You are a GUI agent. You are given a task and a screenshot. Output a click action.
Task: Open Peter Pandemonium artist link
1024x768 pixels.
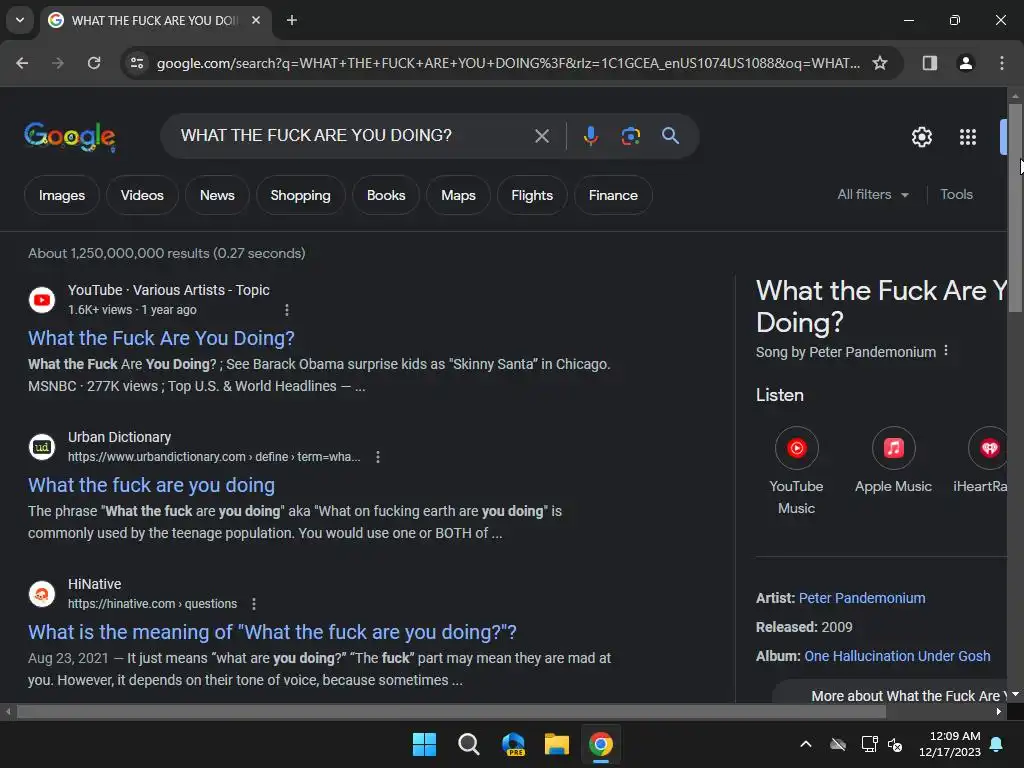coord(861,598)
